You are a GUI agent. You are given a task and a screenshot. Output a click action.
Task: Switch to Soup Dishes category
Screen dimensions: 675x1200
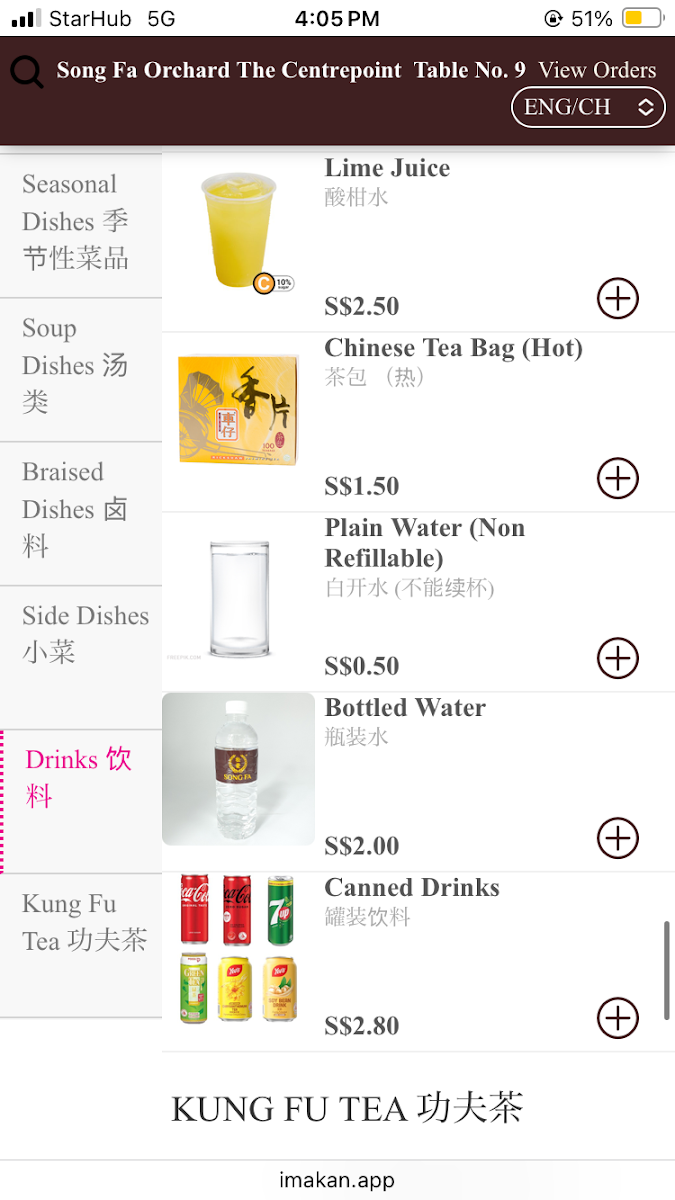(76, 365)
